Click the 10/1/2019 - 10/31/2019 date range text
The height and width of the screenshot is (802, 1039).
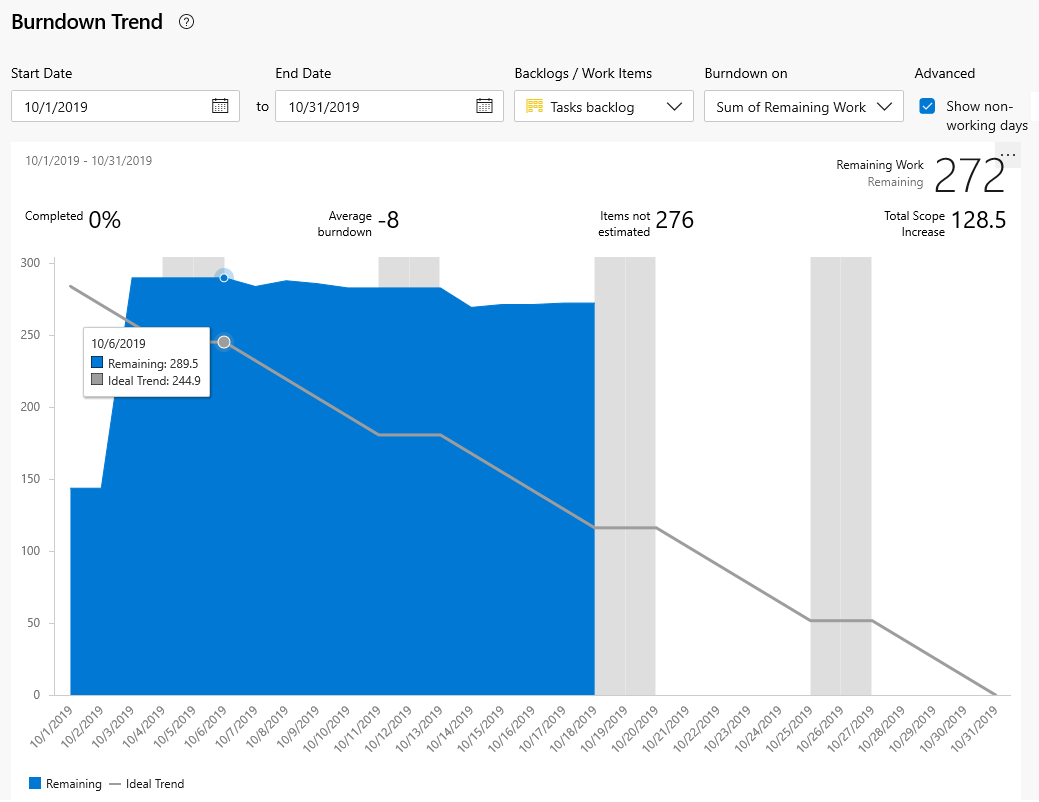[88, 161]
